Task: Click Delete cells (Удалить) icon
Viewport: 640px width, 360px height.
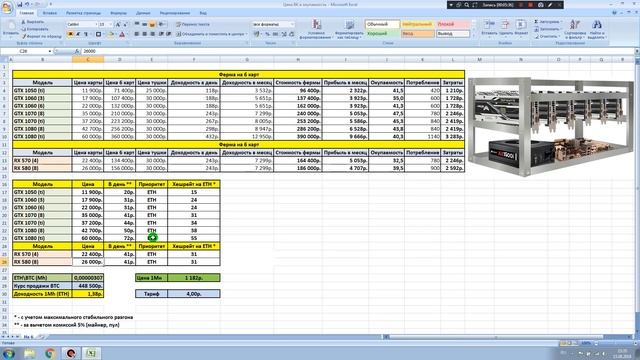Action: click(505, 29)
